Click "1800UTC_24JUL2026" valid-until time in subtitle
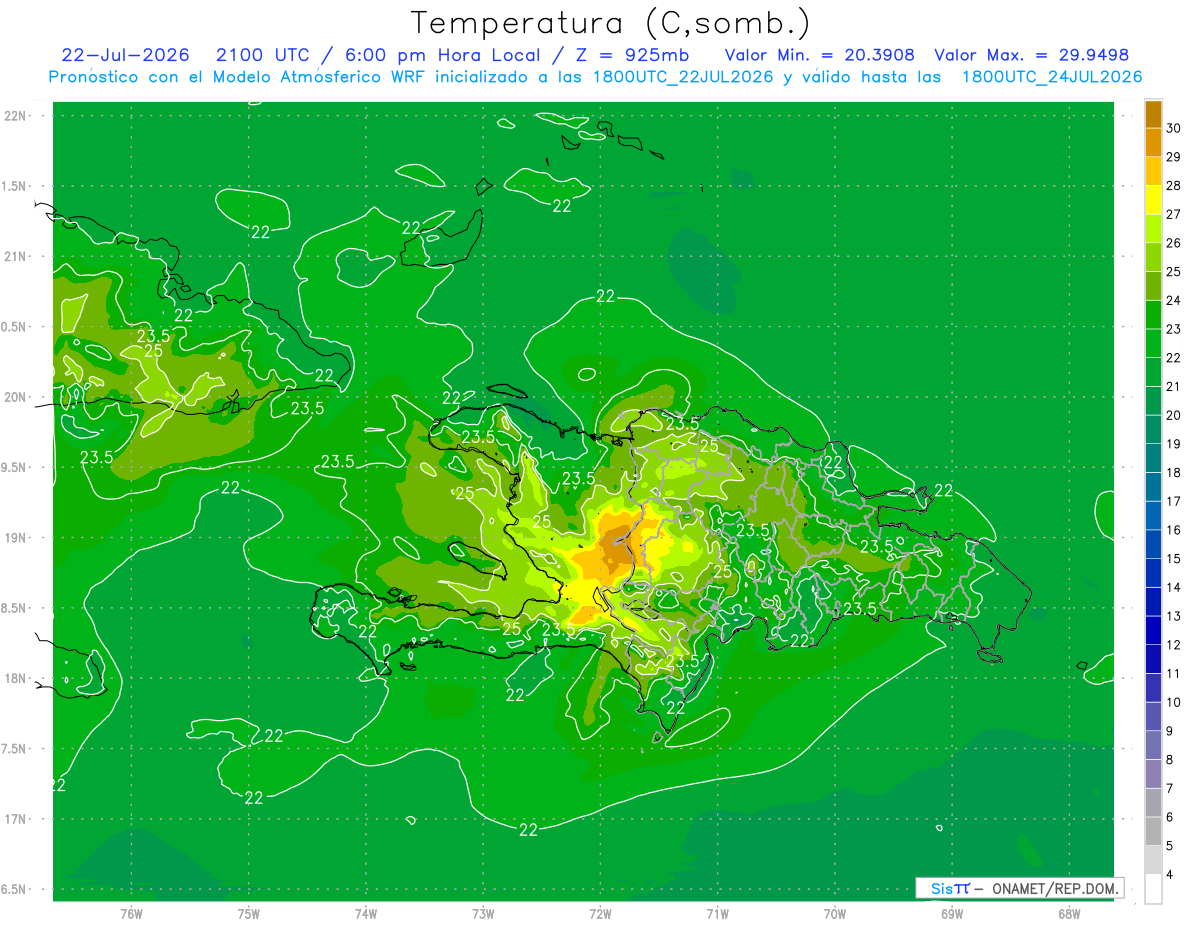 pos(1052,77)
